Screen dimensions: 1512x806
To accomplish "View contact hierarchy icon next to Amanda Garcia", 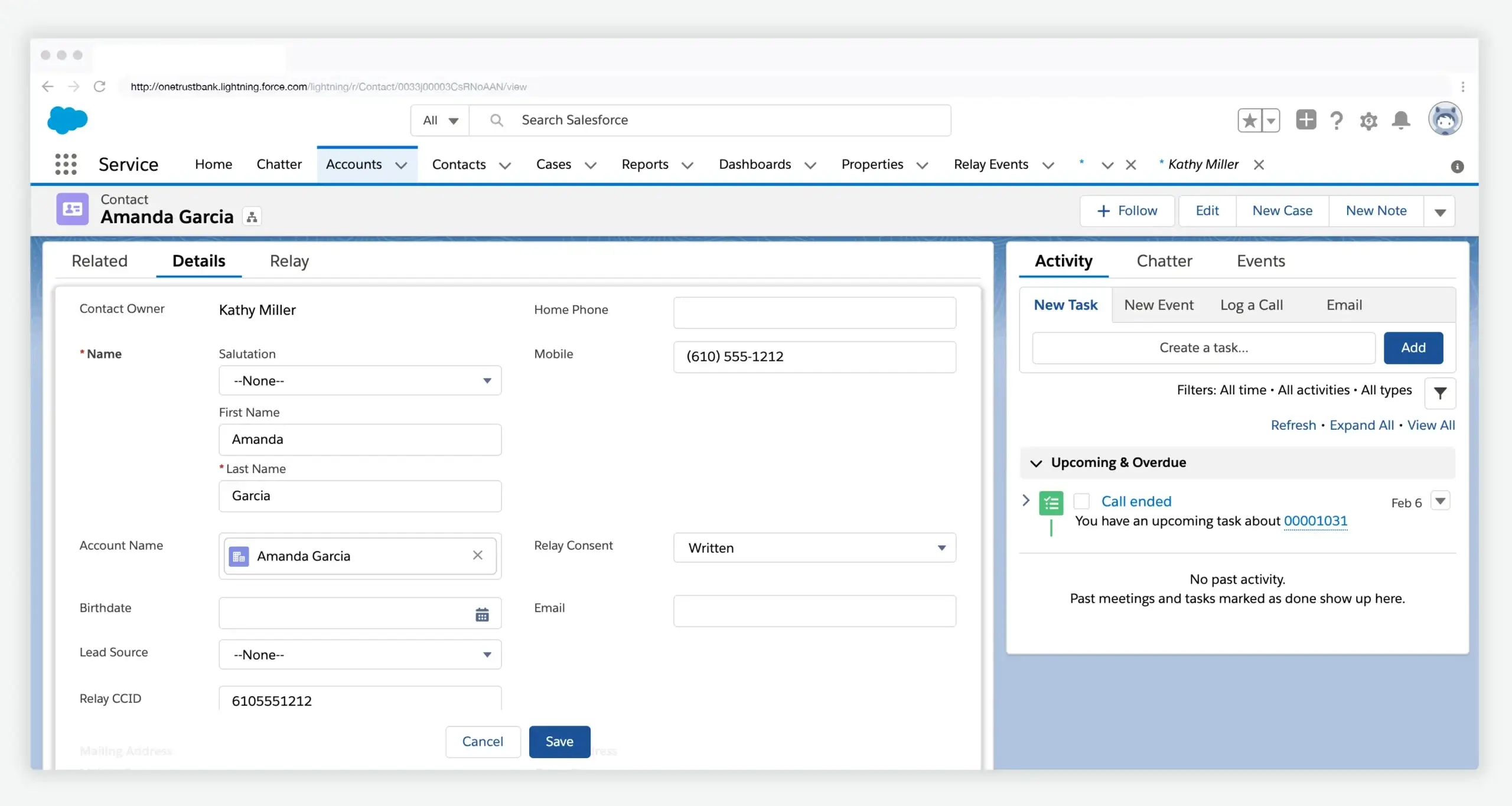I will 252,217.
